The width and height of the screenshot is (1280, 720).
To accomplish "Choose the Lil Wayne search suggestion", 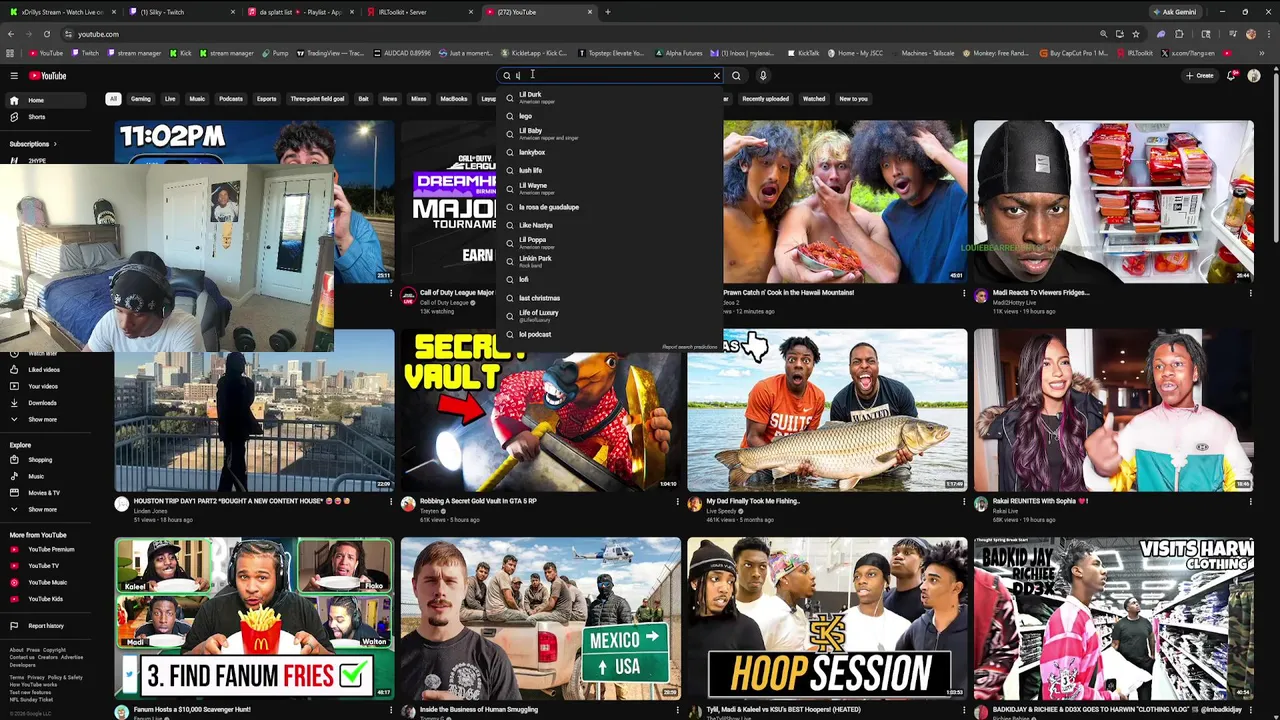I will (x=608, y=188).
